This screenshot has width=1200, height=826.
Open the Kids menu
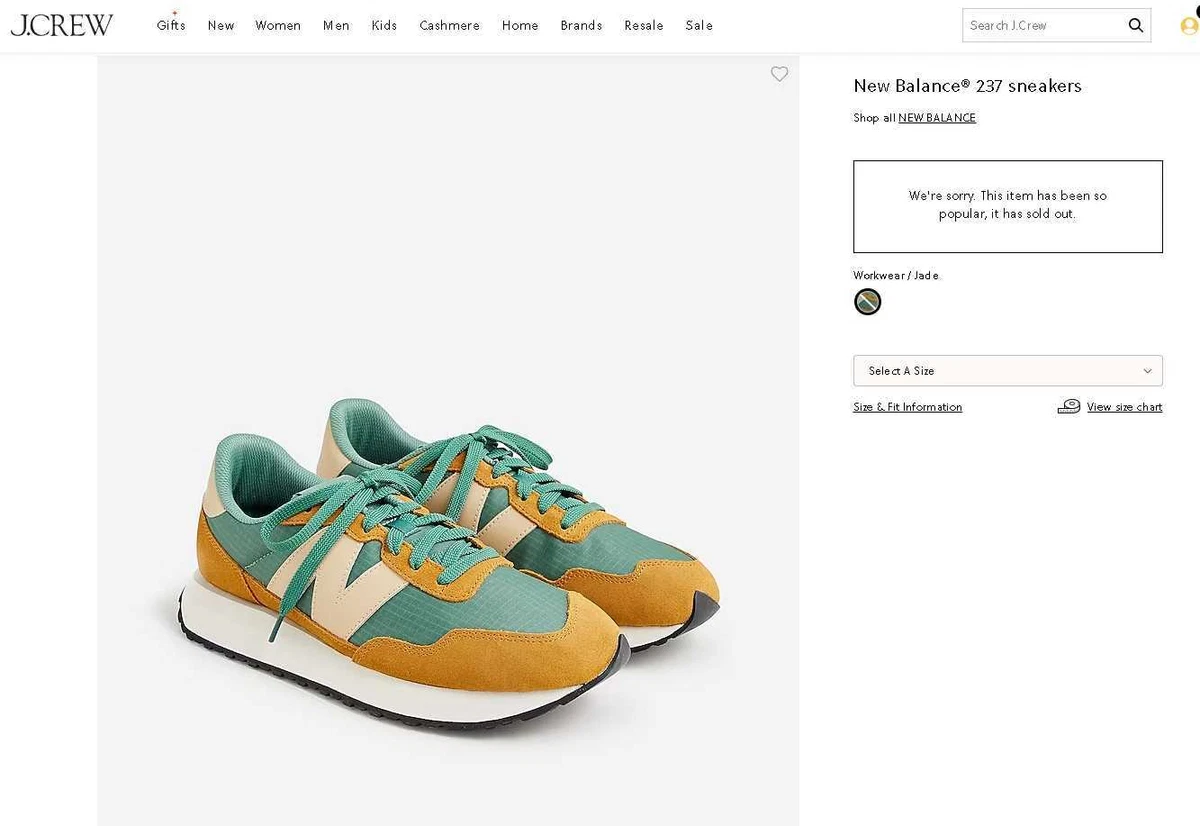384,25
